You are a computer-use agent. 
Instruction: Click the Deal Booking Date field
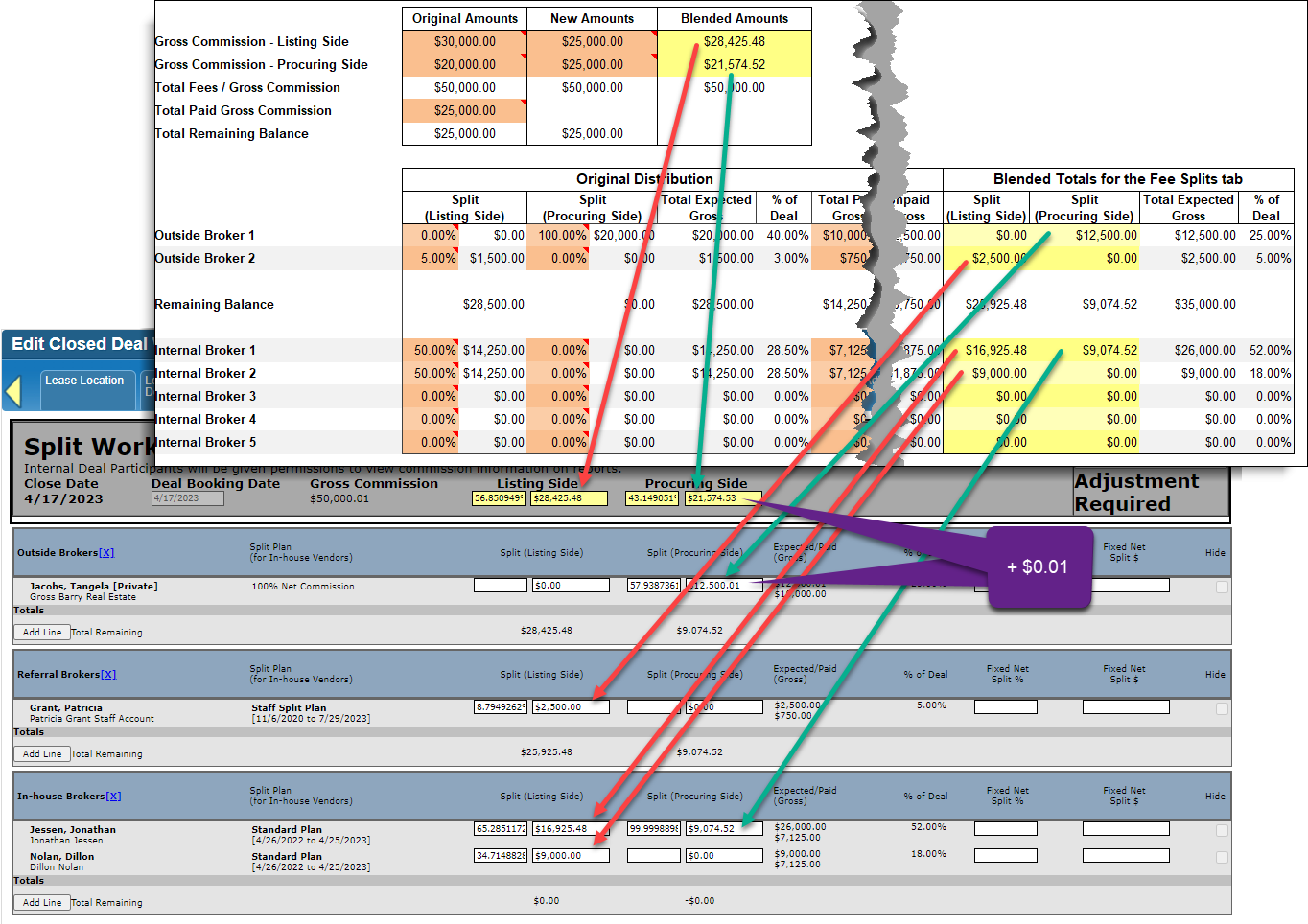pyautogui.click(x=187, y=498)
